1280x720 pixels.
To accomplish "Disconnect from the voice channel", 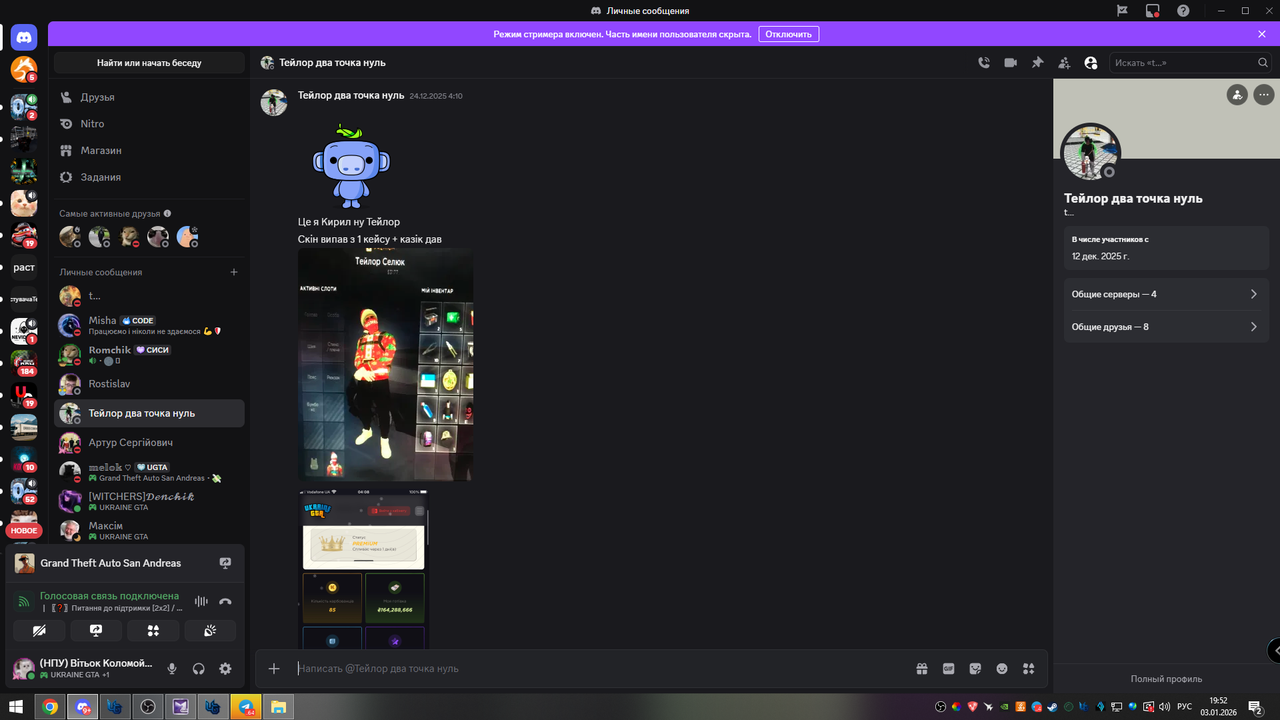I will coord(225,601).
